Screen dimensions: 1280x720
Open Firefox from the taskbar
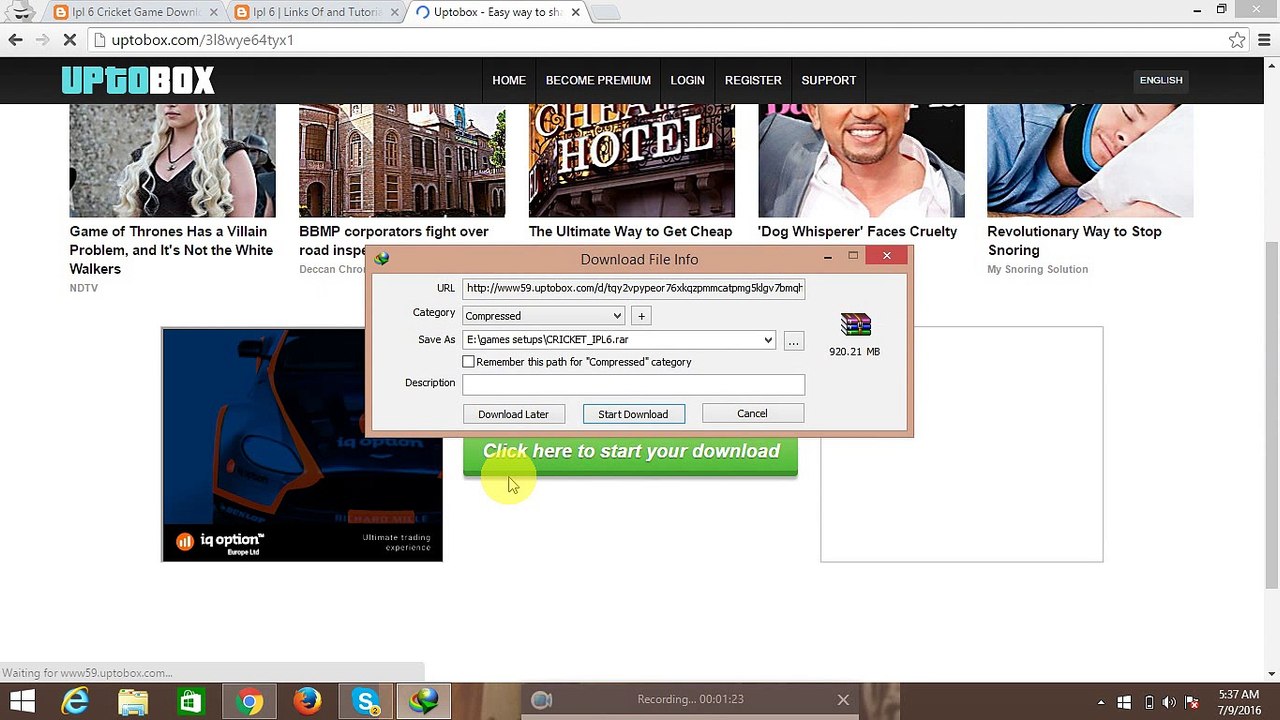tap(307, 701)
